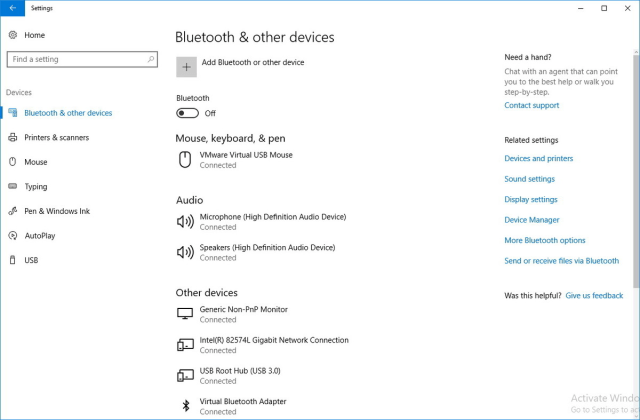Screen dimensions: 640x420
Task: Click the vertical scrollbar thumb on the right
Action: pyautogui.click(x=636, y=171)
